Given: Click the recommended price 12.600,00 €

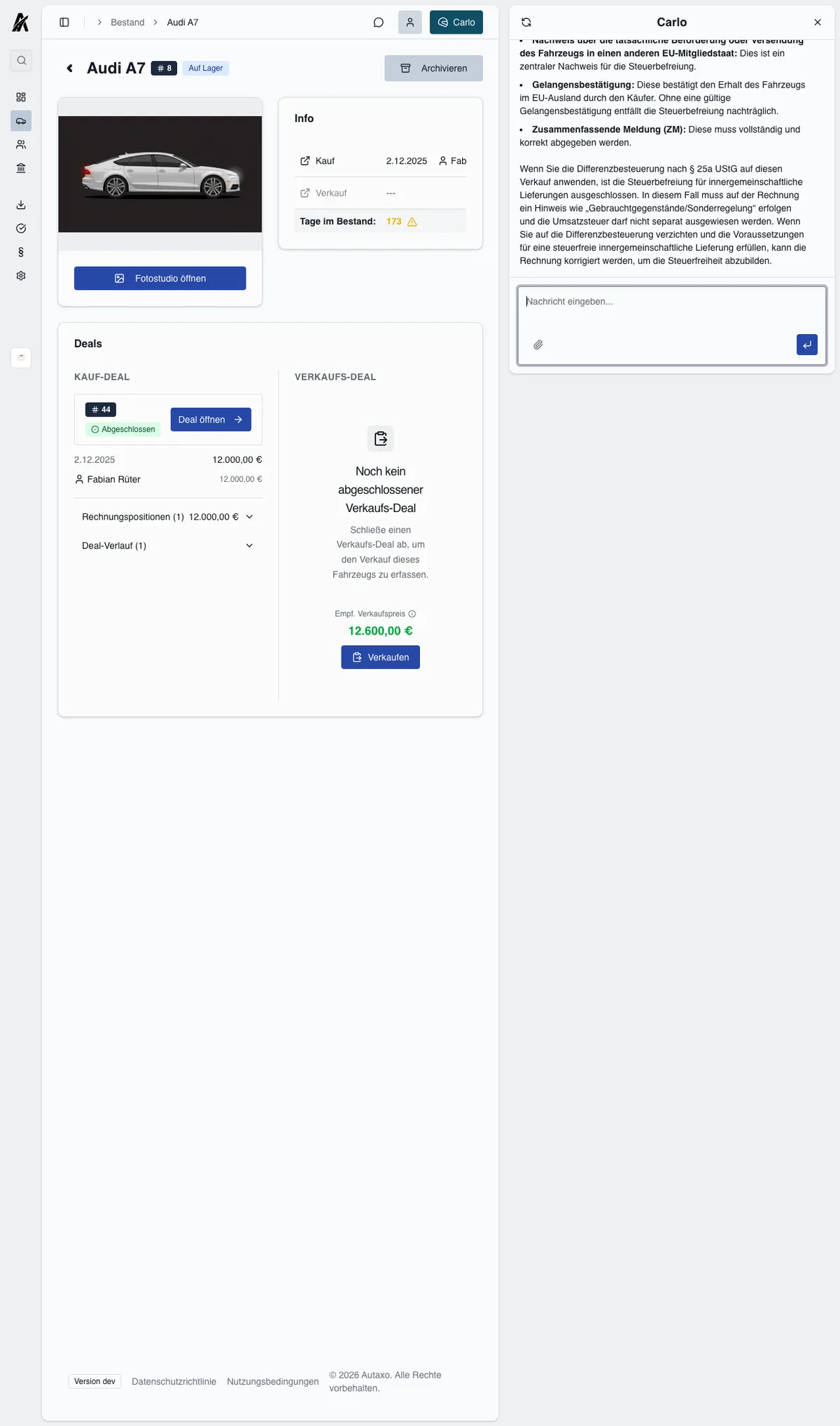Looking at the screenshot, I should [381, 631].
